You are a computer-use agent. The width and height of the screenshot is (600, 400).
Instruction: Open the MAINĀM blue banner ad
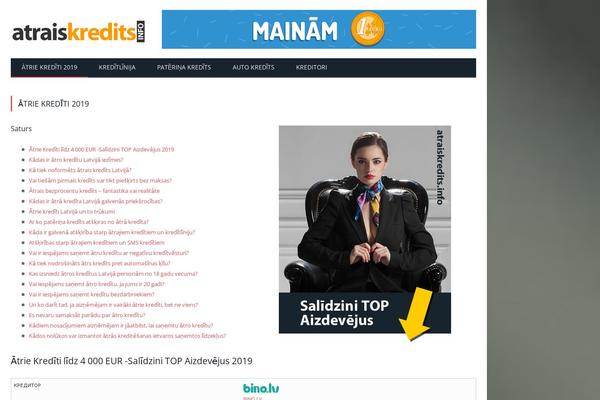[319, 29]
